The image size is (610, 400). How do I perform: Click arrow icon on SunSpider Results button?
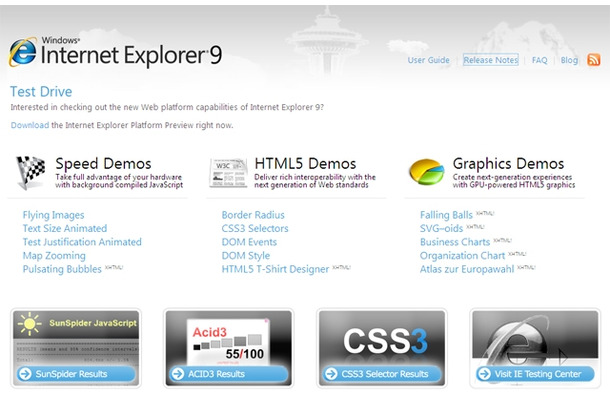25,374
